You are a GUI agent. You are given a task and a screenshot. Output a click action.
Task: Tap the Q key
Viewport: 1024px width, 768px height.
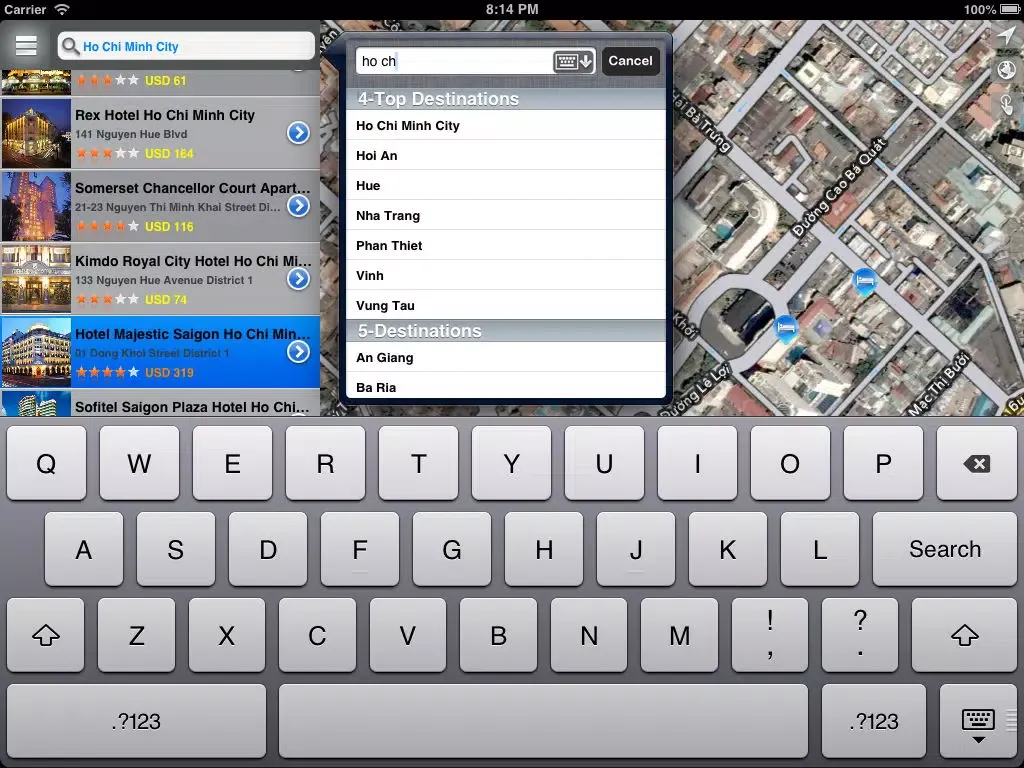click(x=46, y=464)
